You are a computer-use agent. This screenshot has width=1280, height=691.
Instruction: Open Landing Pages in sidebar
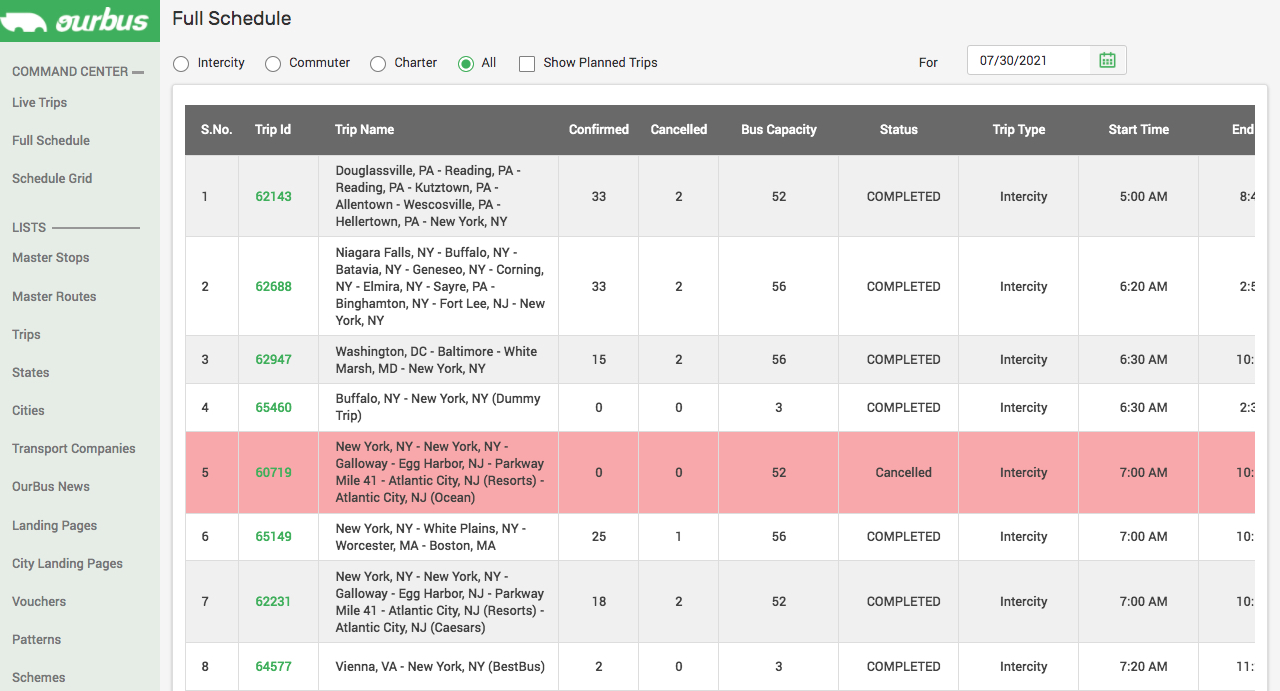coord(55,525)
